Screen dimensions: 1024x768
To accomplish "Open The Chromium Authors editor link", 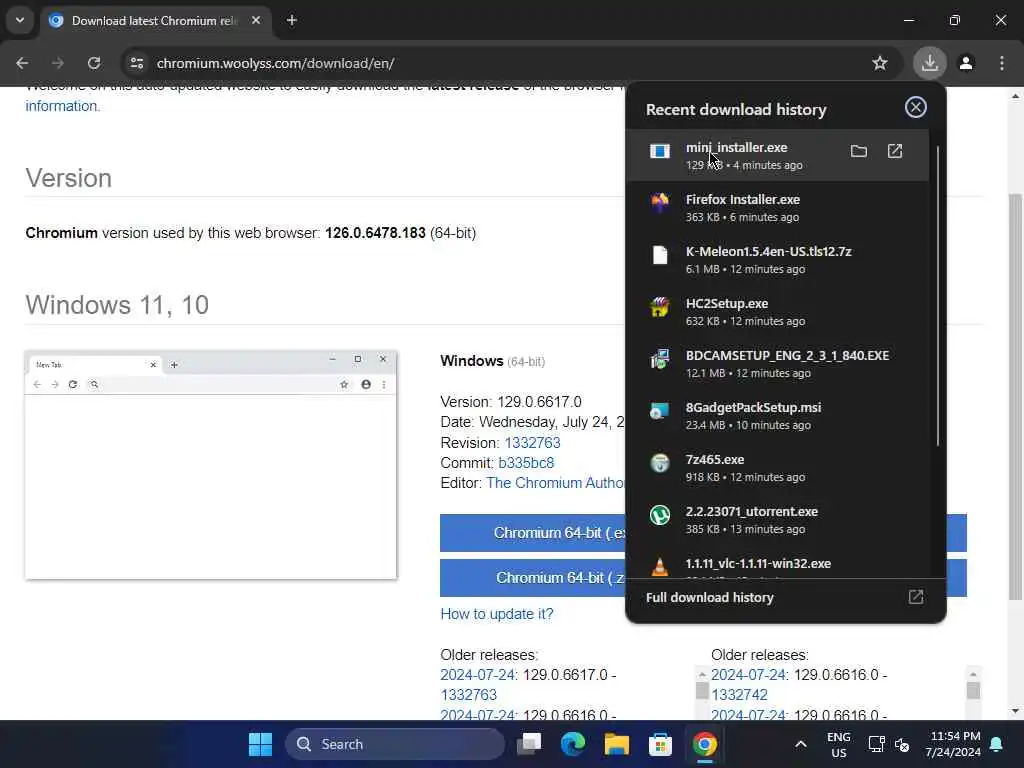I will point(555,483).
